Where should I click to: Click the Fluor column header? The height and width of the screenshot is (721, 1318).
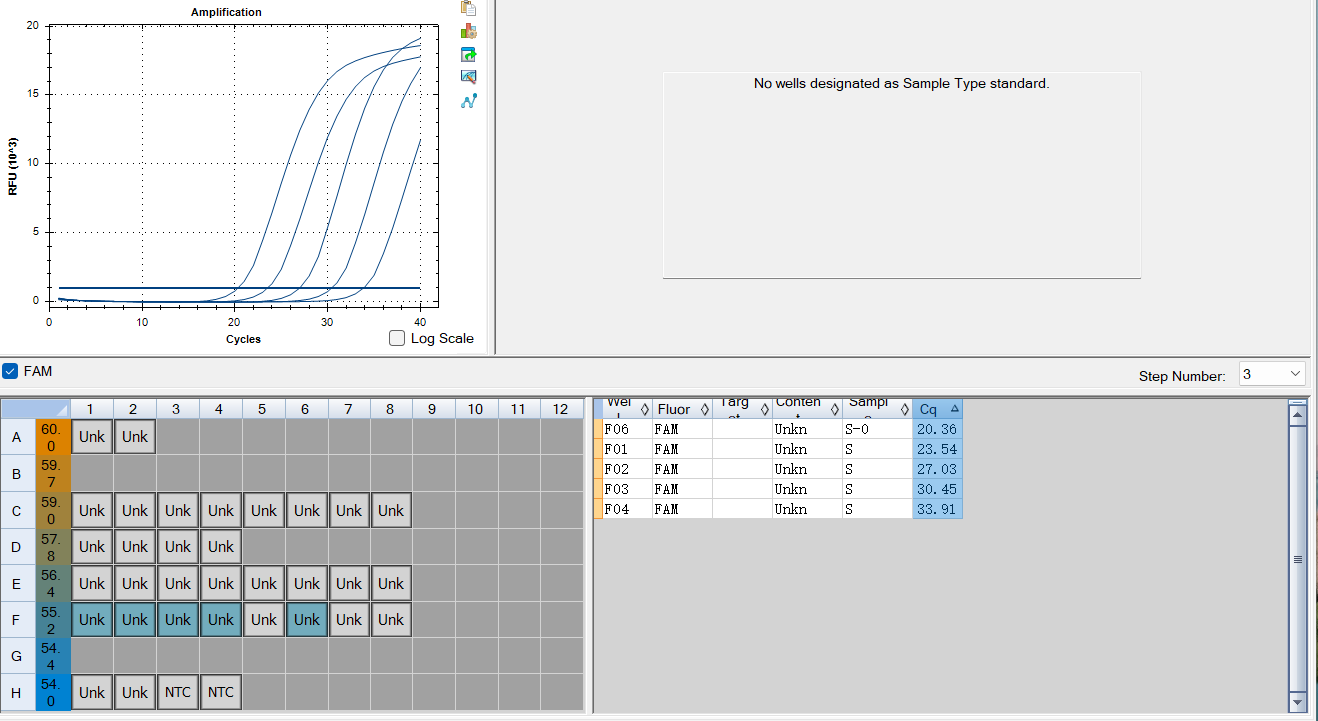pyautogui.click(x=682, y=409)
